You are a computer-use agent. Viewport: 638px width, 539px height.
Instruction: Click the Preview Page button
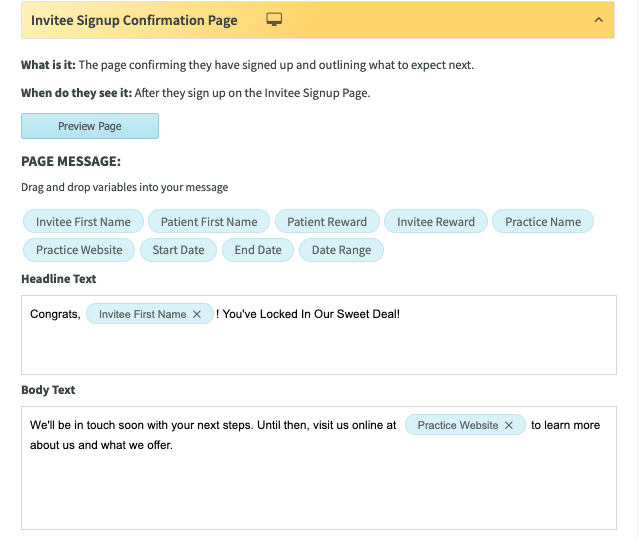[90, 126]
